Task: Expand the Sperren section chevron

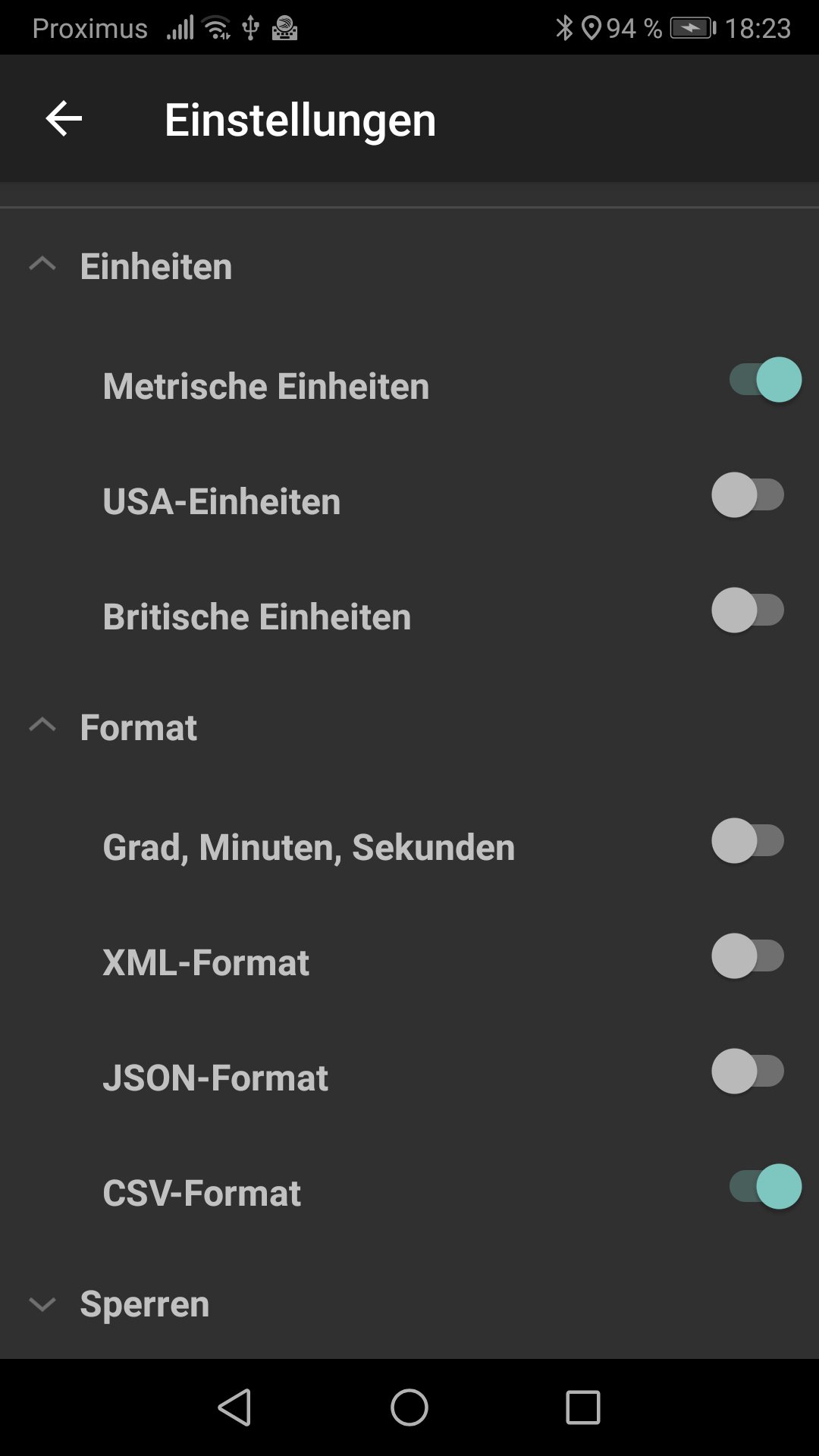Action: 42,1304
